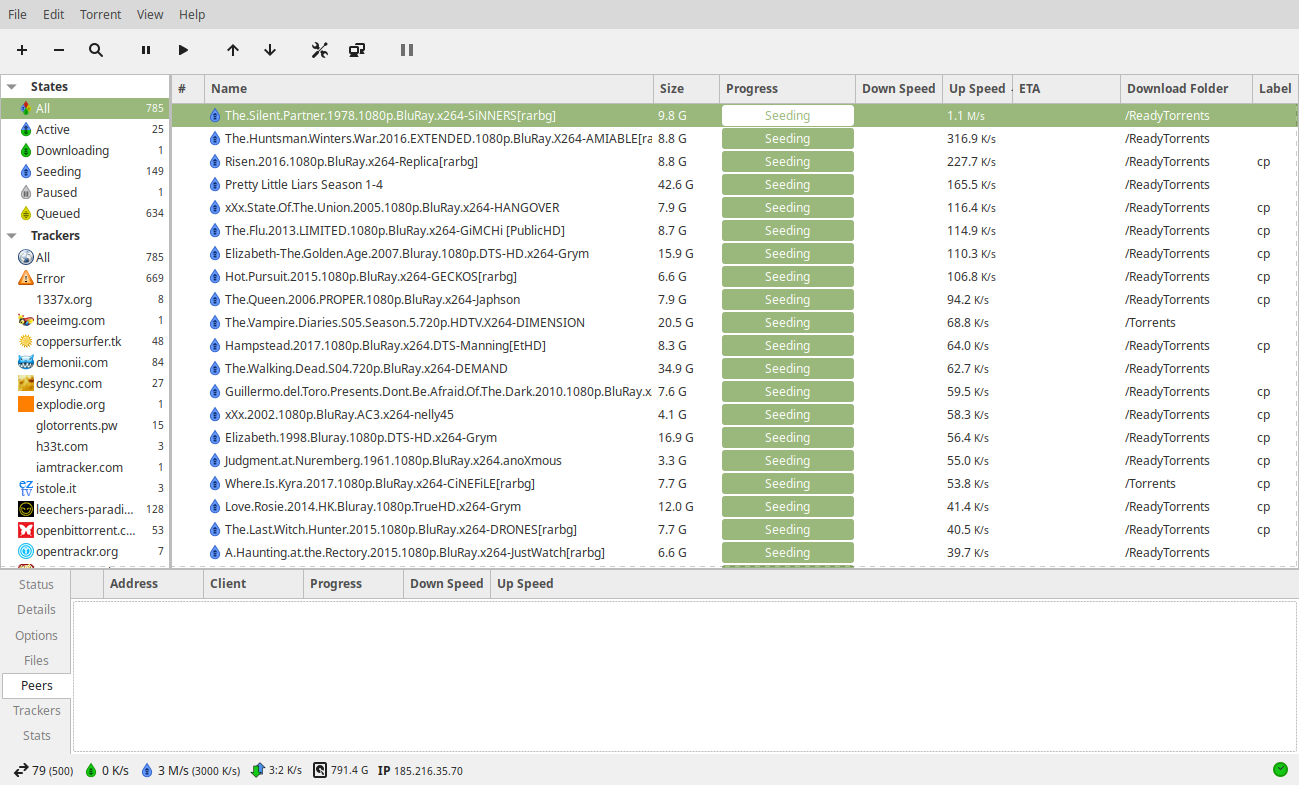Switch to the Files tab
The height and width of the screenshot is (785, 1299).
pyautogui.click(x=37, y=660)
